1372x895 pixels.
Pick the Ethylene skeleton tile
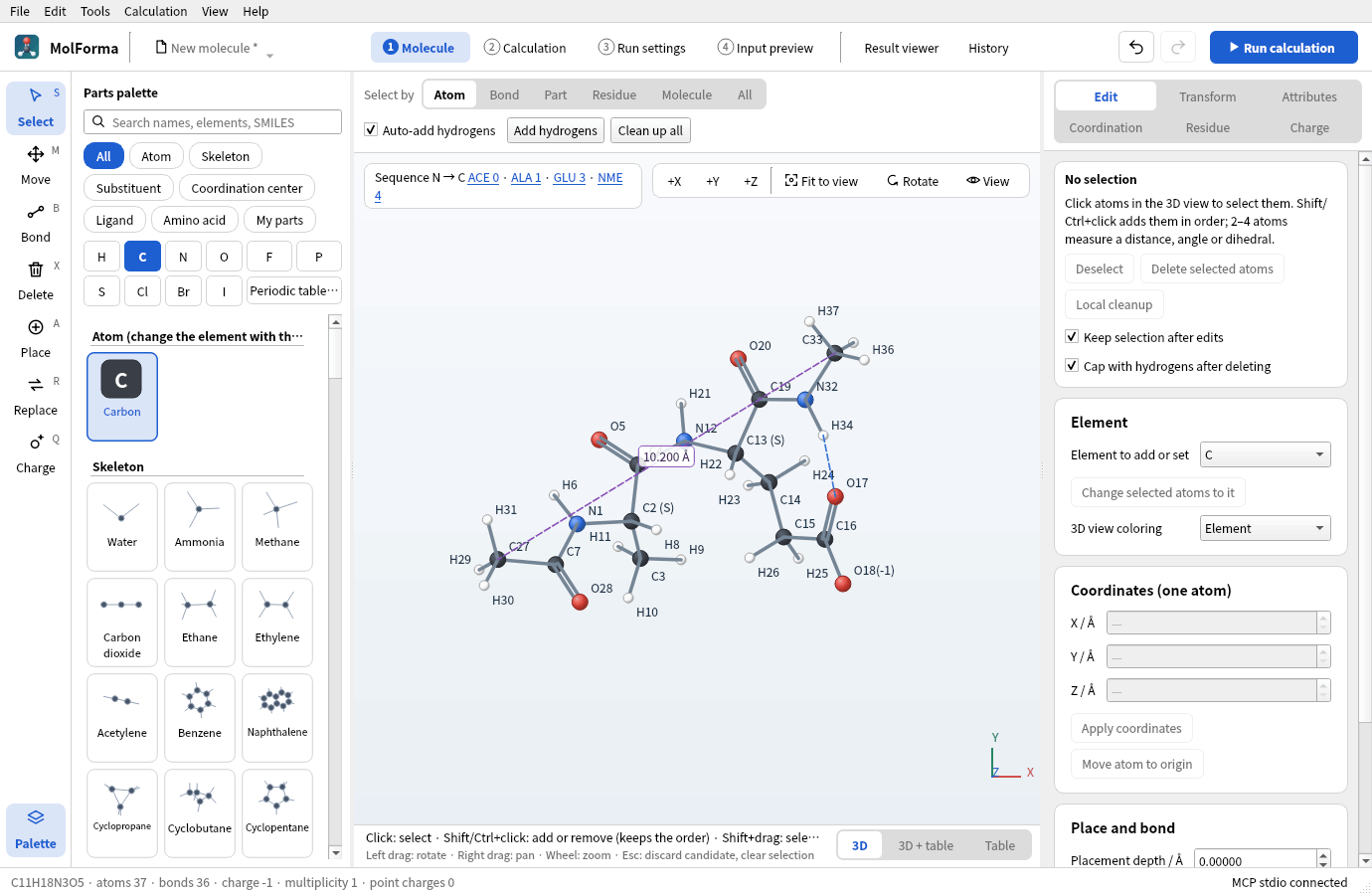(277, 623)
